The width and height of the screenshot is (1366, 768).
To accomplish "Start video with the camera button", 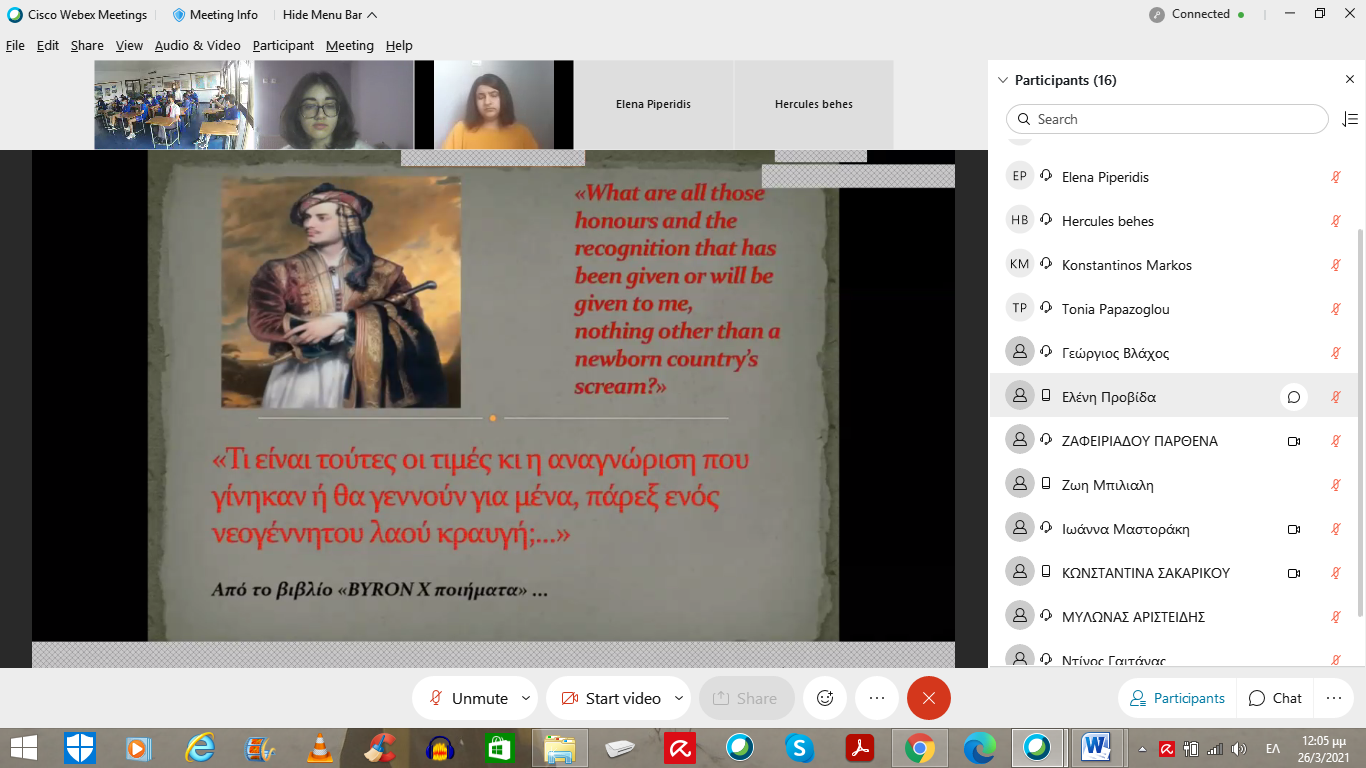I will tap(610, 698).
